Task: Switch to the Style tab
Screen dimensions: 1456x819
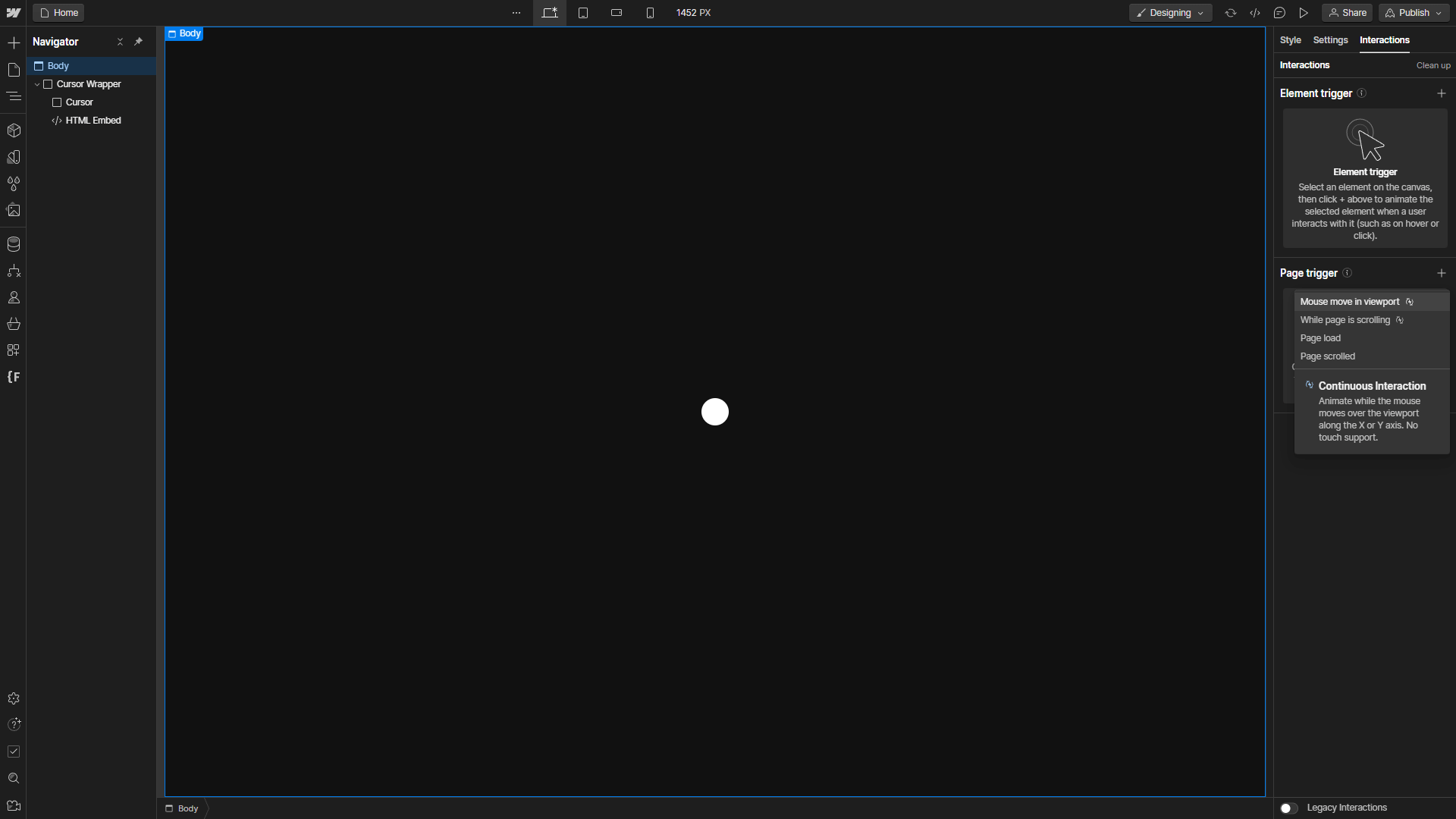Action: coord(1290,40)
